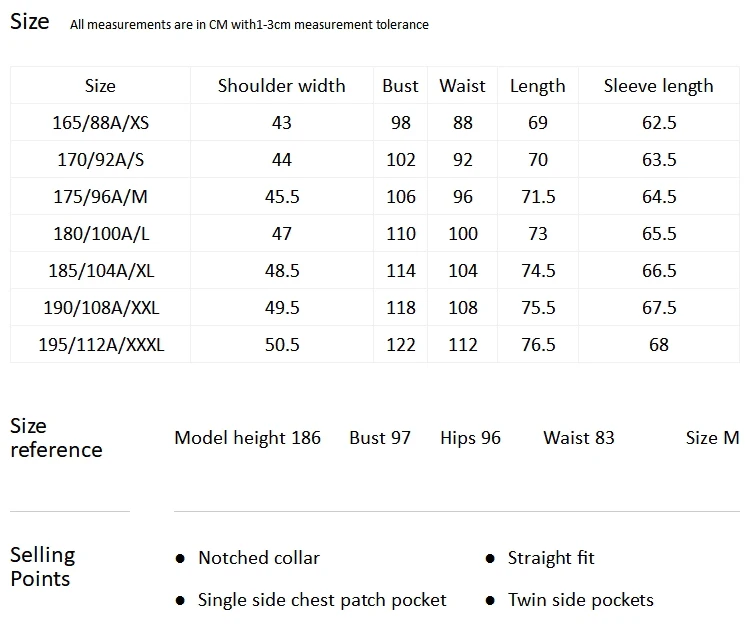Select the Waist column header

pos(462,86)
